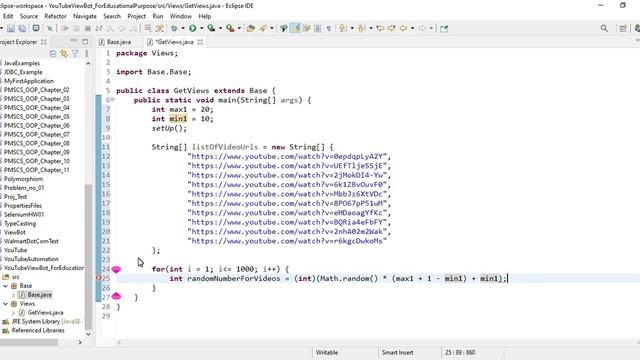Click the Back navigation arrow icon
640x360 pixels.
(x=403, y=28)
